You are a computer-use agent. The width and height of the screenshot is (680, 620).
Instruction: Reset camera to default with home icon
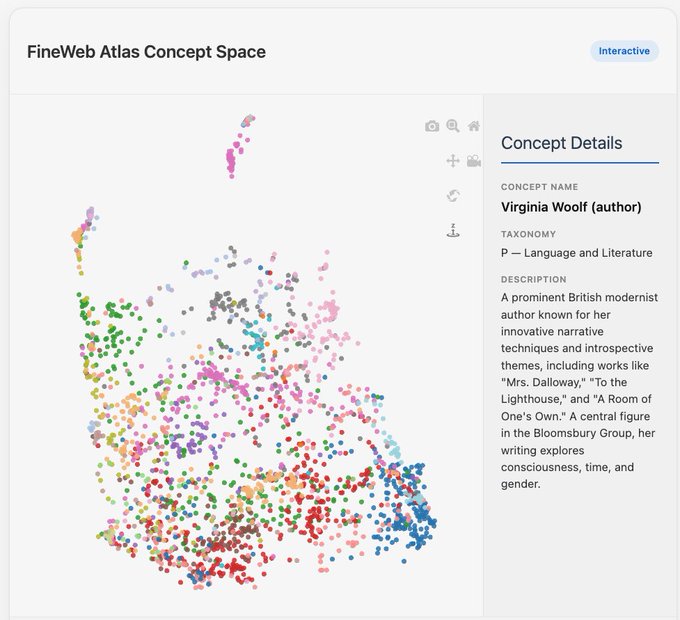point(474,126)
